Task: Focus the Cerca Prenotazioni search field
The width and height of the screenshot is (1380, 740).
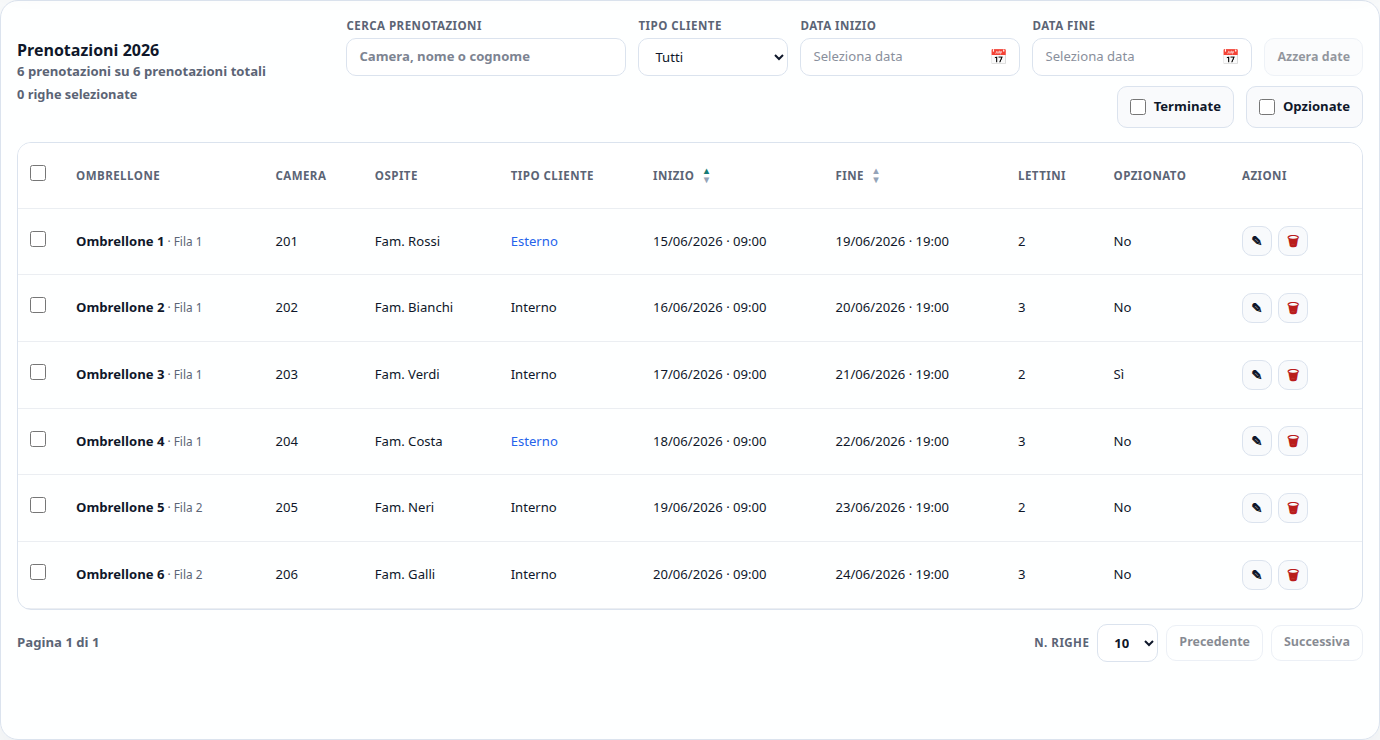Action: (x=486, y=57)
